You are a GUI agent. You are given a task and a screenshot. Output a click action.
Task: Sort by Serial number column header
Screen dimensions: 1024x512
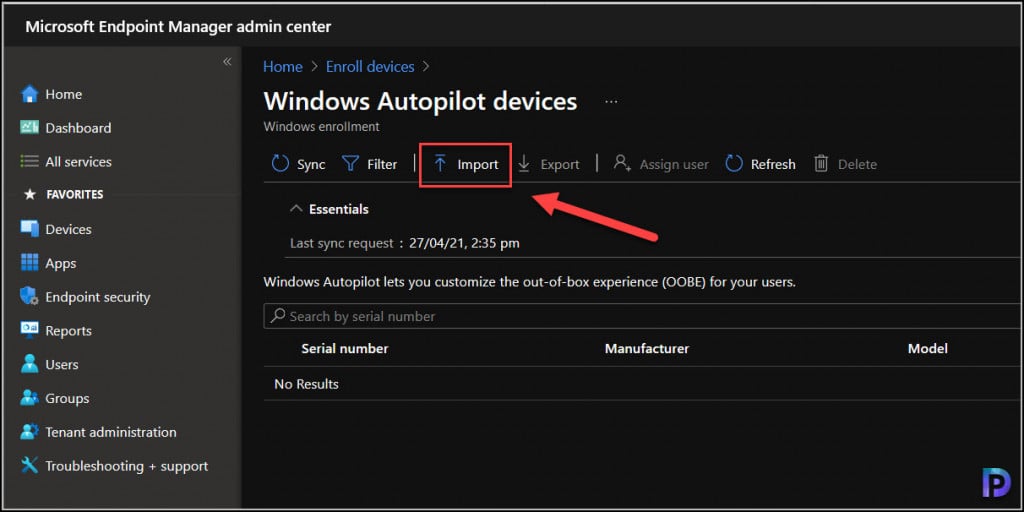tap(345, 349)
